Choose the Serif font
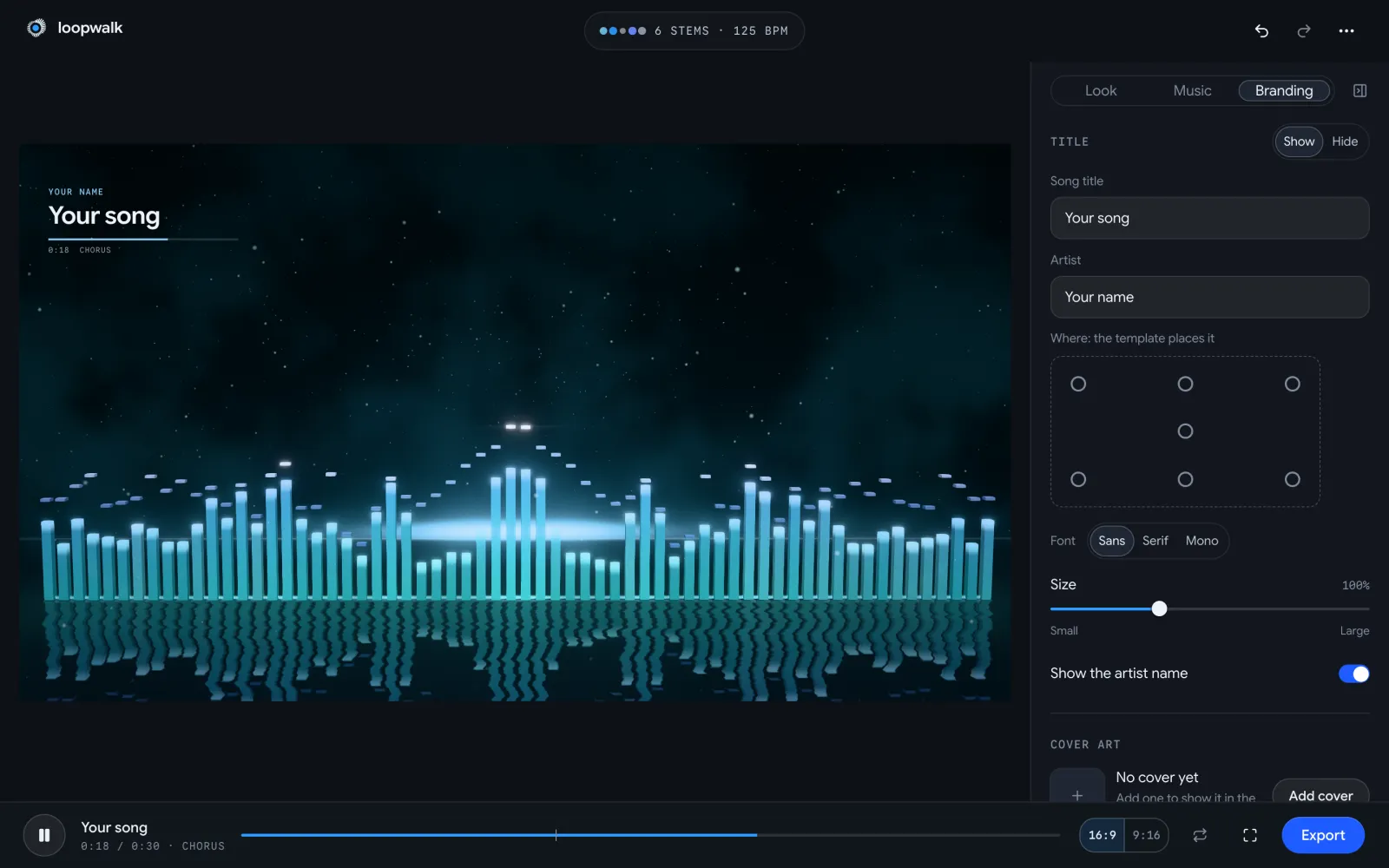 coord(1155,541)
